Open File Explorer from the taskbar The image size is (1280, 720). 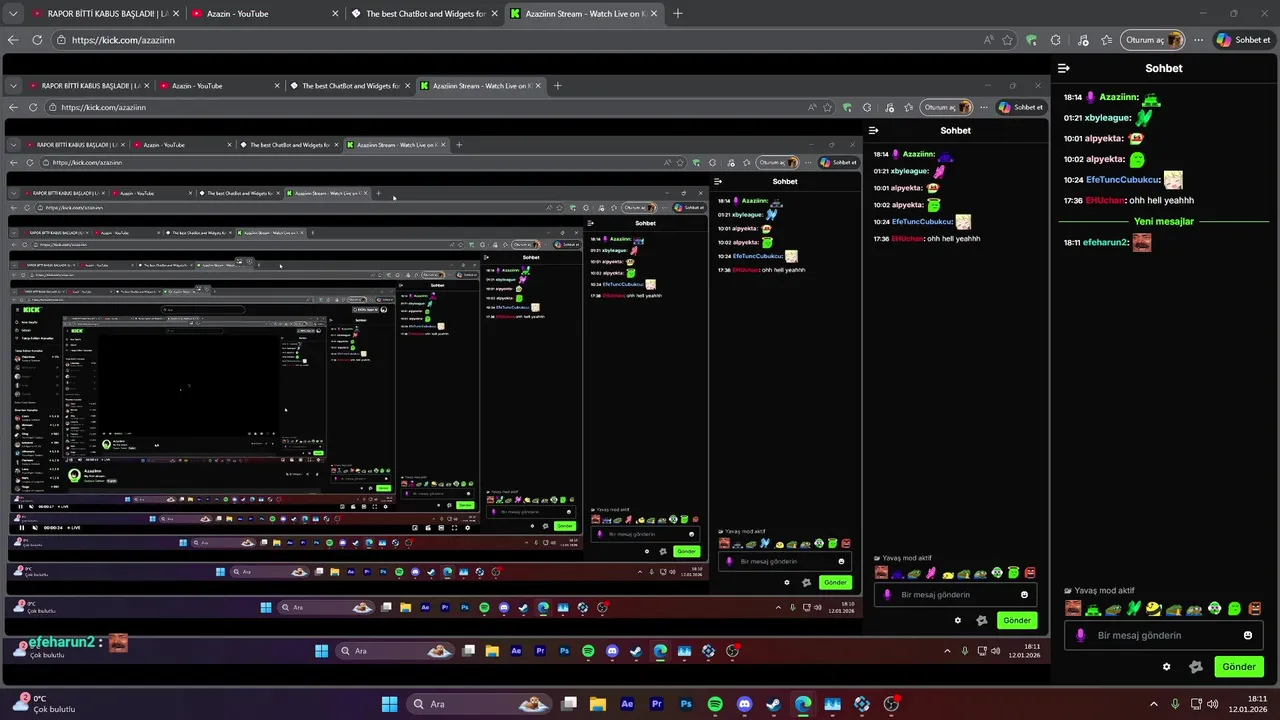coord(598,704)
